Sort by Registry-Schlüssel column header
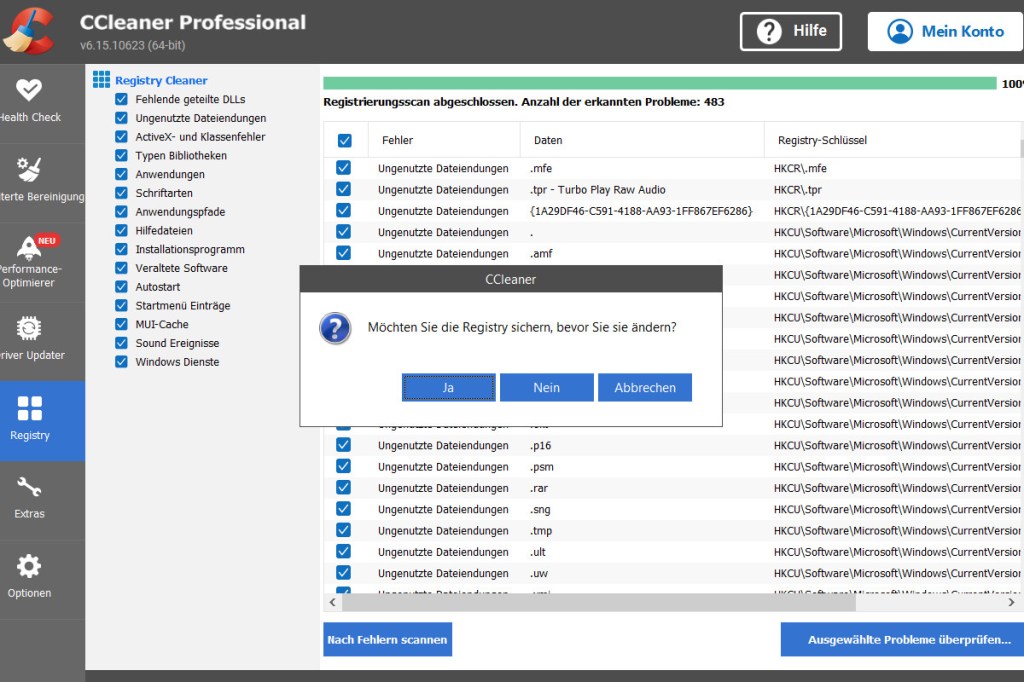This screenshot has height=682, width=1024. coord(892,140)
